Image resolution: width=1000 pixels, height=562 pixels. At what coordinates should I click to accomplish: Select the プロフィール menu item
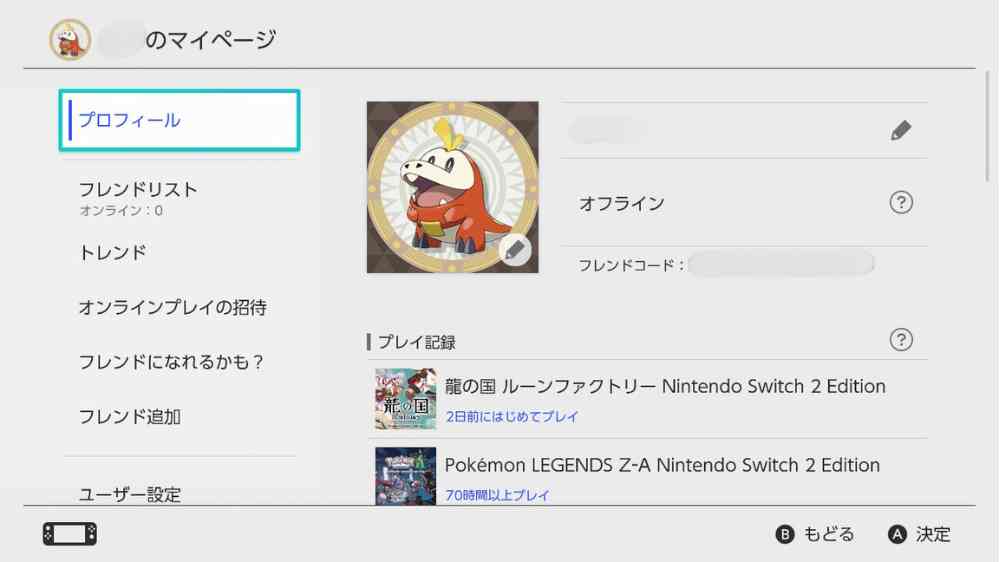click(180, 120)
